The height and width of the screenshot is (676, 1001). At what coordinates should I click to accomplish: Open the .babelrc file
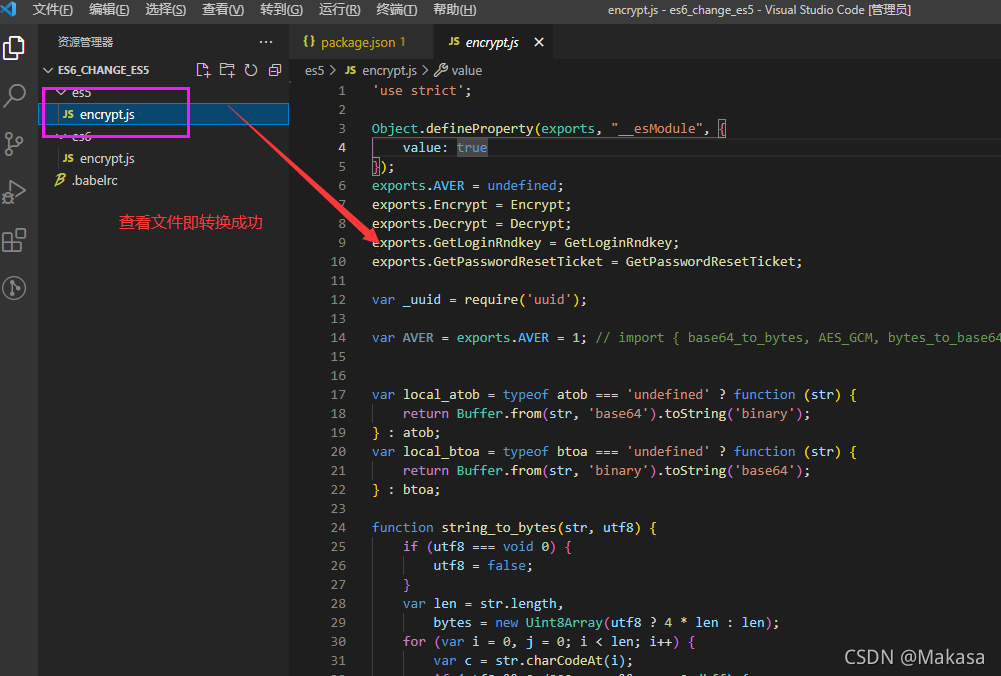[163, 180]
